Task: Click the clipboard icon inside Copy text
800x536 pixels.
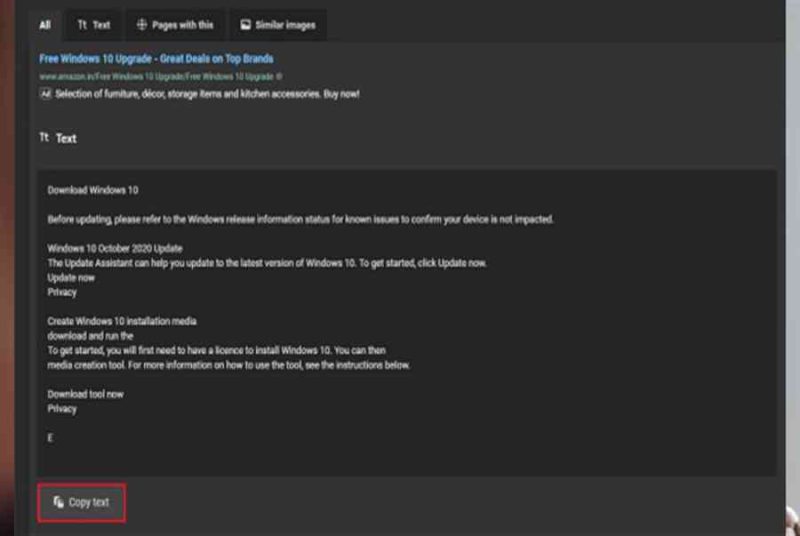Action: pyautogui.click(x=59, y=502)
